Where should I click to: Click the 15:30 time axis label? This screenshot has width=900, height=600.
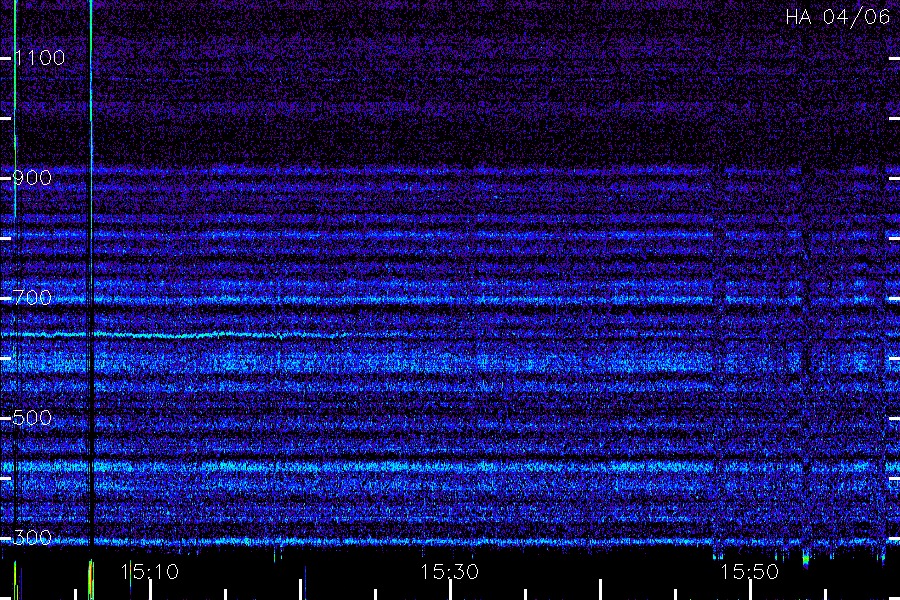point(449,572)
